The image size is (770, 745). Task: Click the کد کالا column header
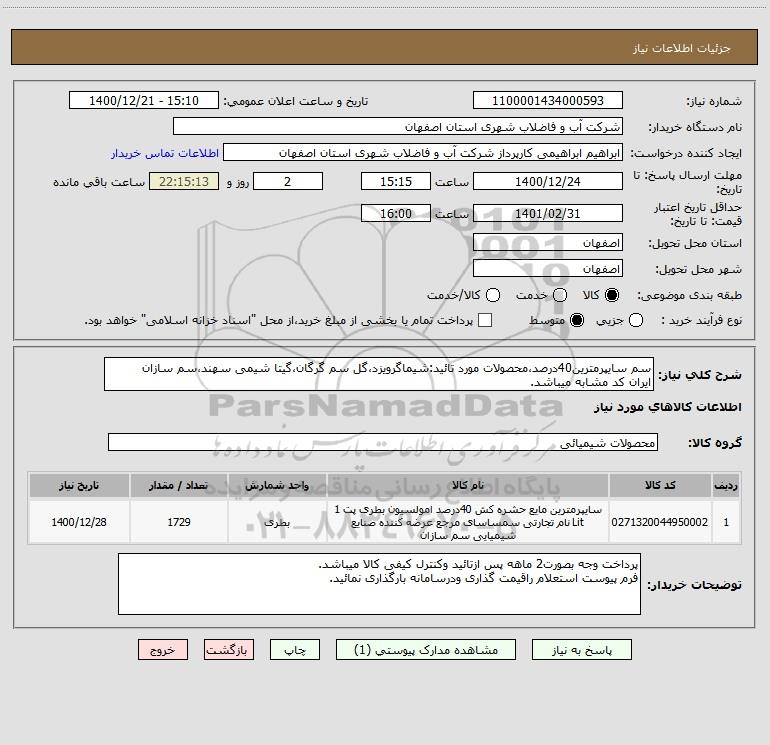click(660, 485)
